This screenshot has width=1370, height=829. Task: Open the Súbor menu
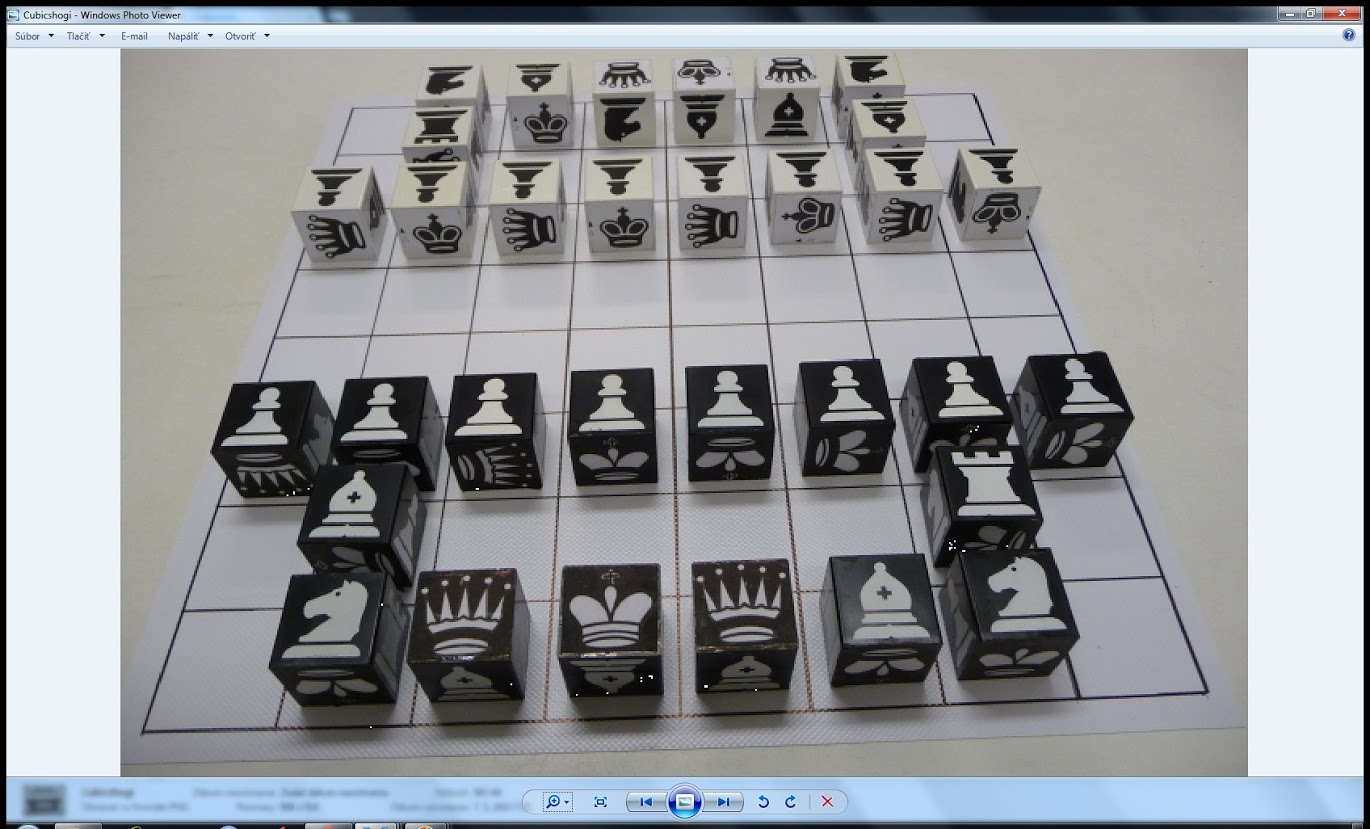tap(34, 36)
